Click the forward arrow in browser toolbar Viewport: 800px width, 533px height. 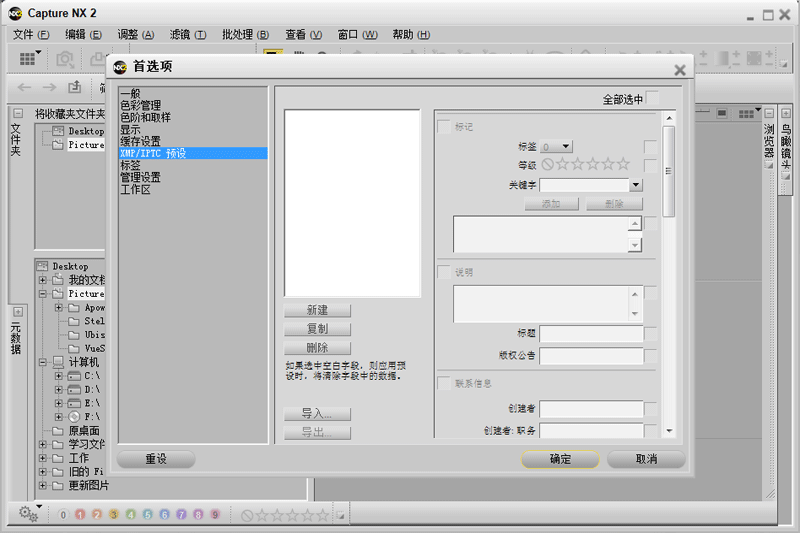click(x=49, y=87)
